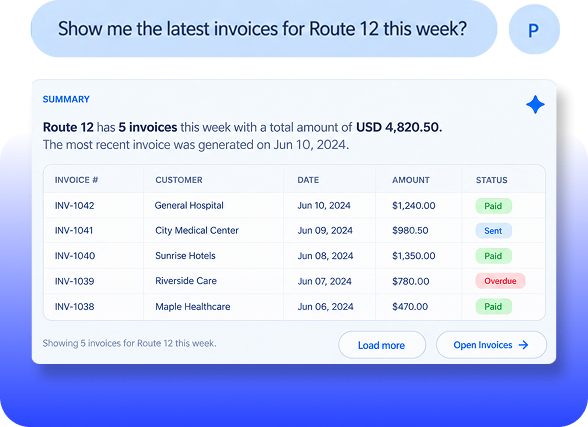Click the AMOUNT column header
This screenshot has width=588, height=427.
click(411, 180)
